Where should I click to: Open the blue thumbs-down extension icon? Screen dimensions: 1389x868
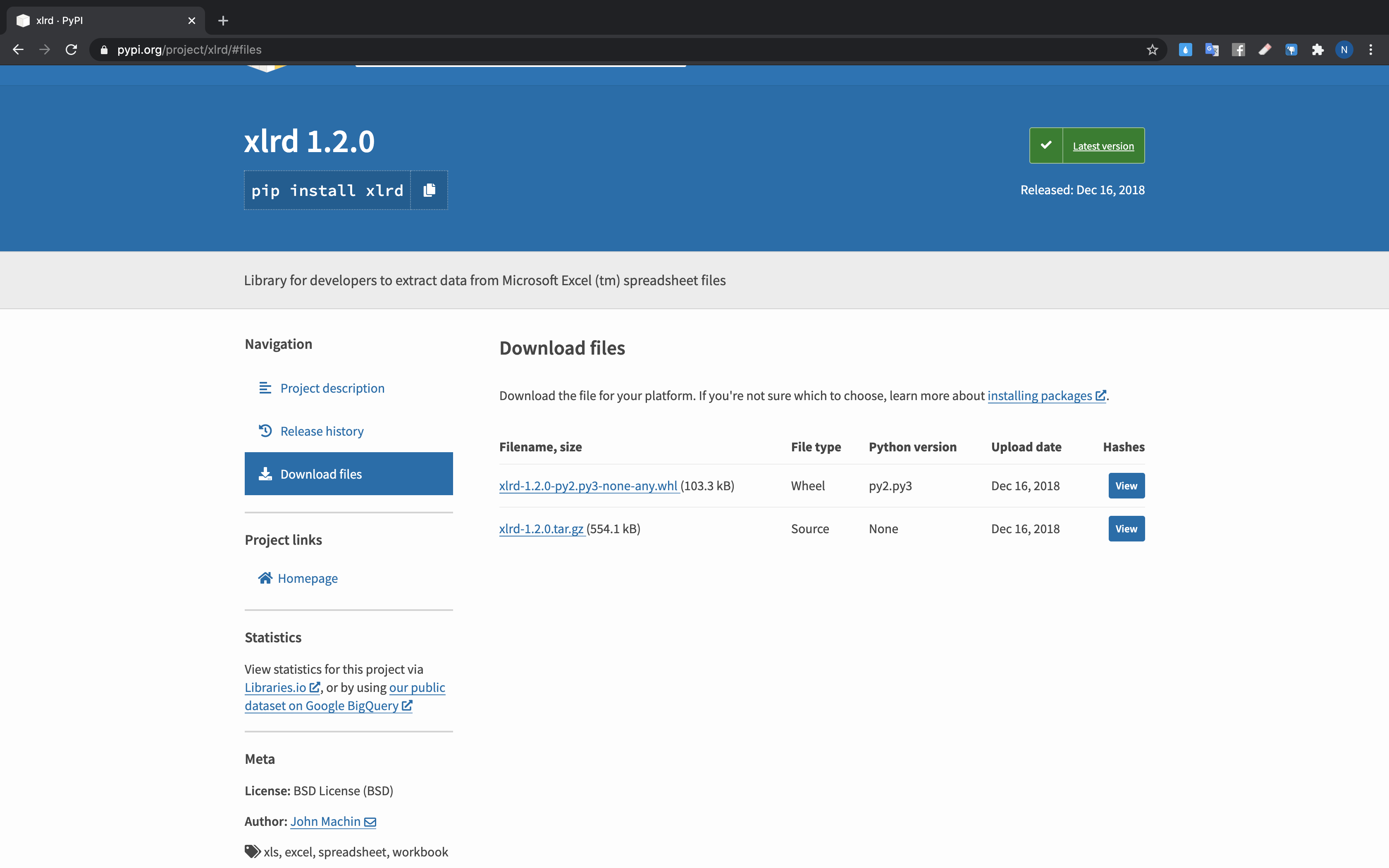point(1291,50)
